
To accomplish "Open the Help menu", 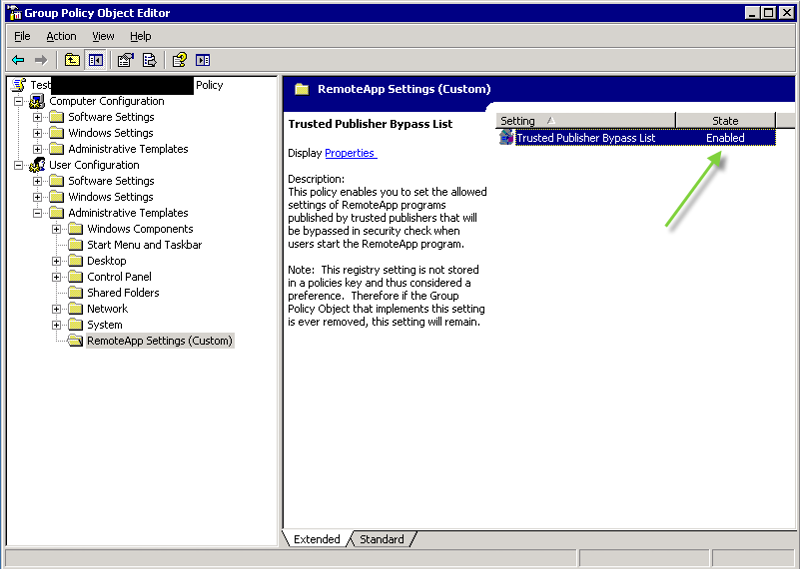I will [140, 36].
